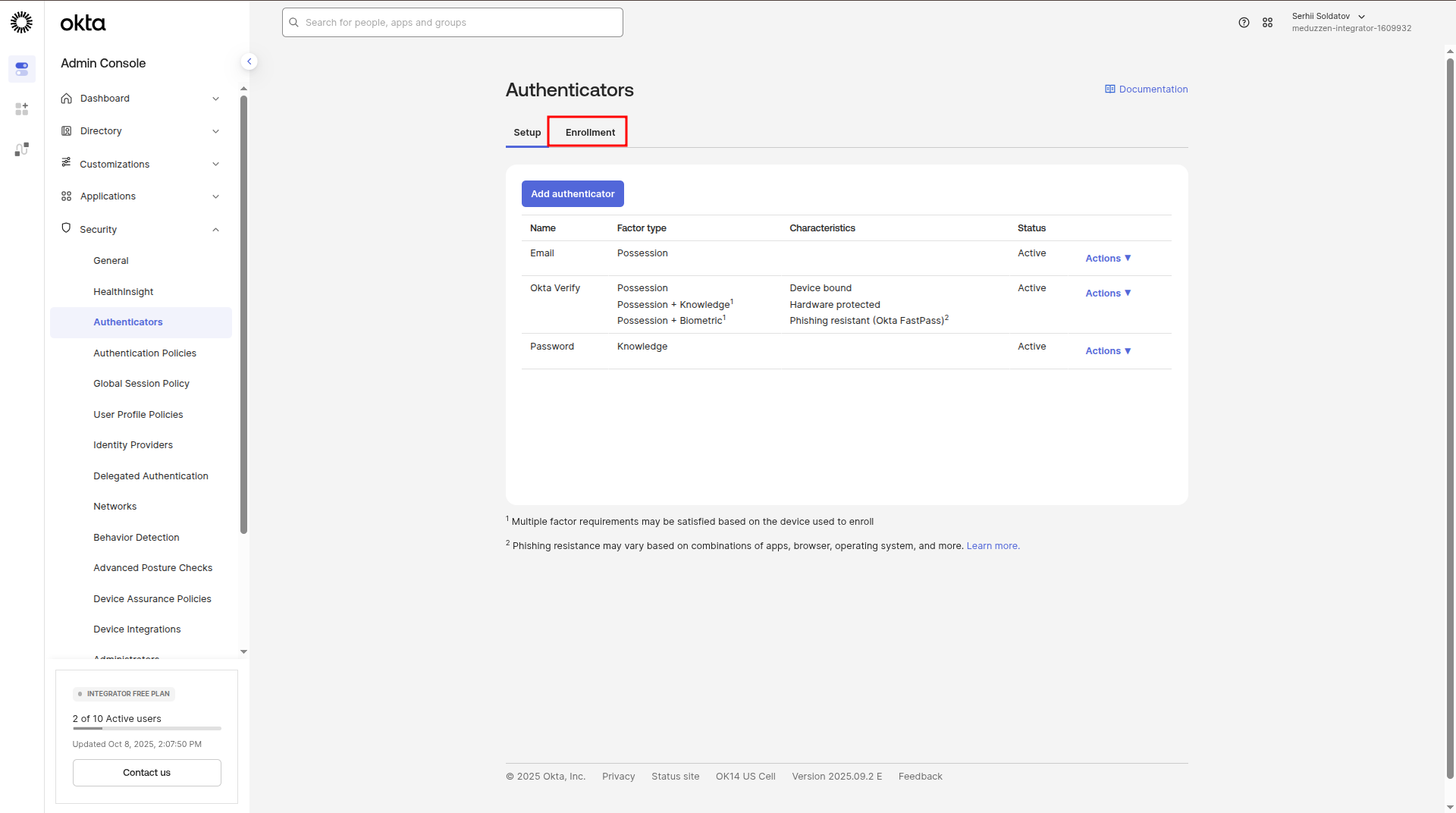The height and width of the screenshot is (813, 1456).
Task: Select the toggle-style Admin Console rail icon
Action: pyautogui.click(x=21, y=69)
